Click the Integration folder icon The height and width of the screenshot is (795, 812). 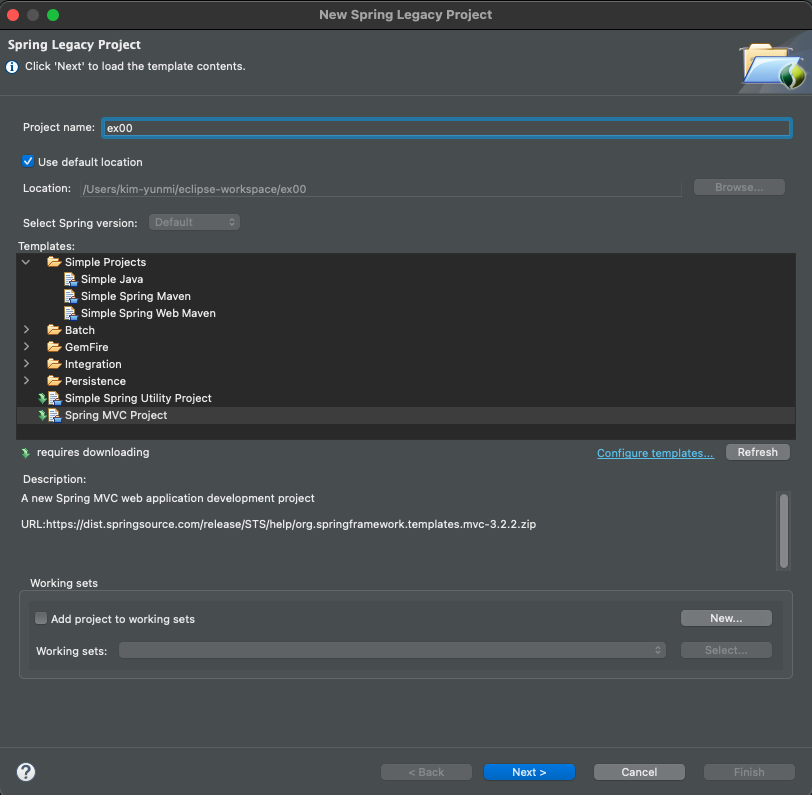[x=54, y=364]
